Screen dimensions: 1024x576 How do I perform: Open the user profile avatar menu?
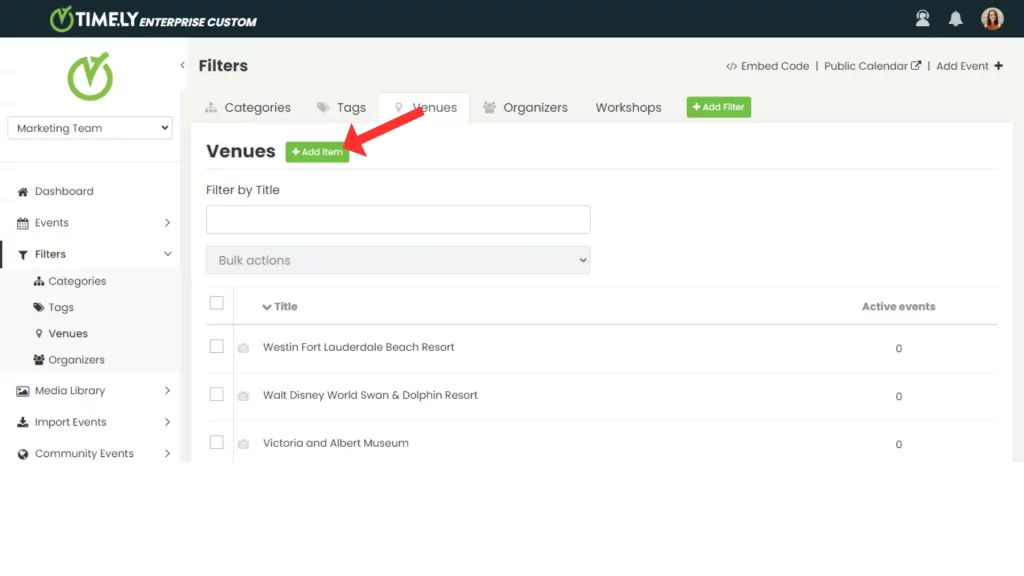[991, 18]
